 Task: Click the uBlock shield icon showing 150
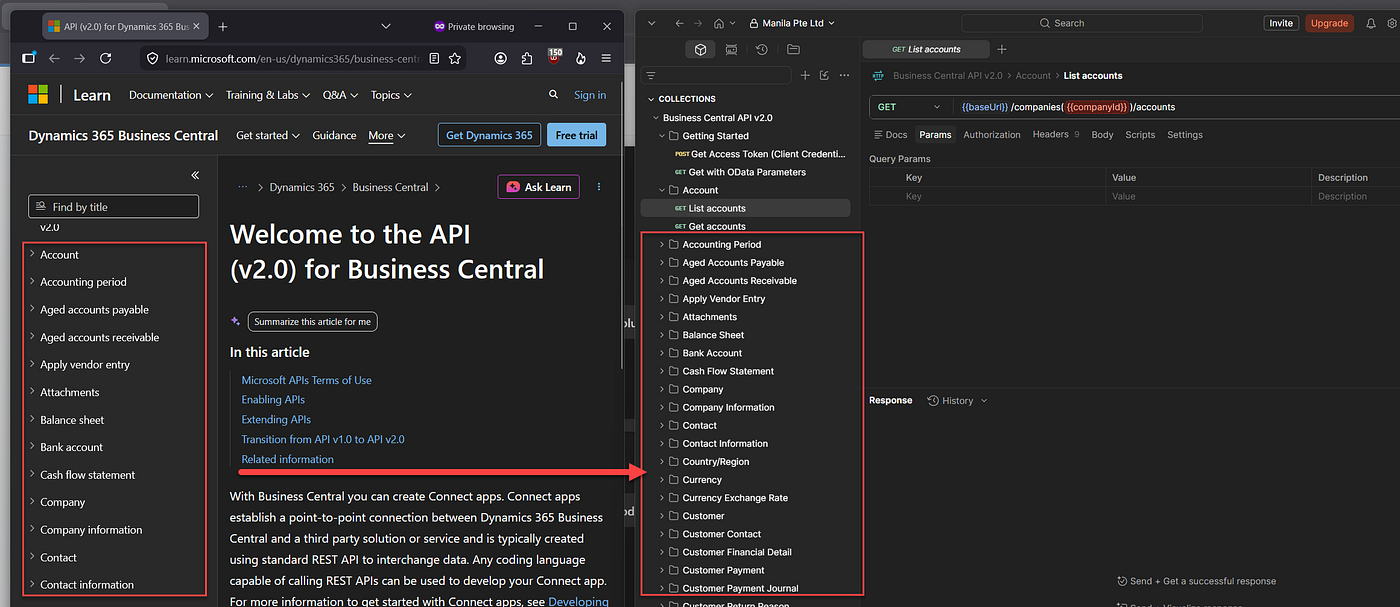click(x=555, y=57)
